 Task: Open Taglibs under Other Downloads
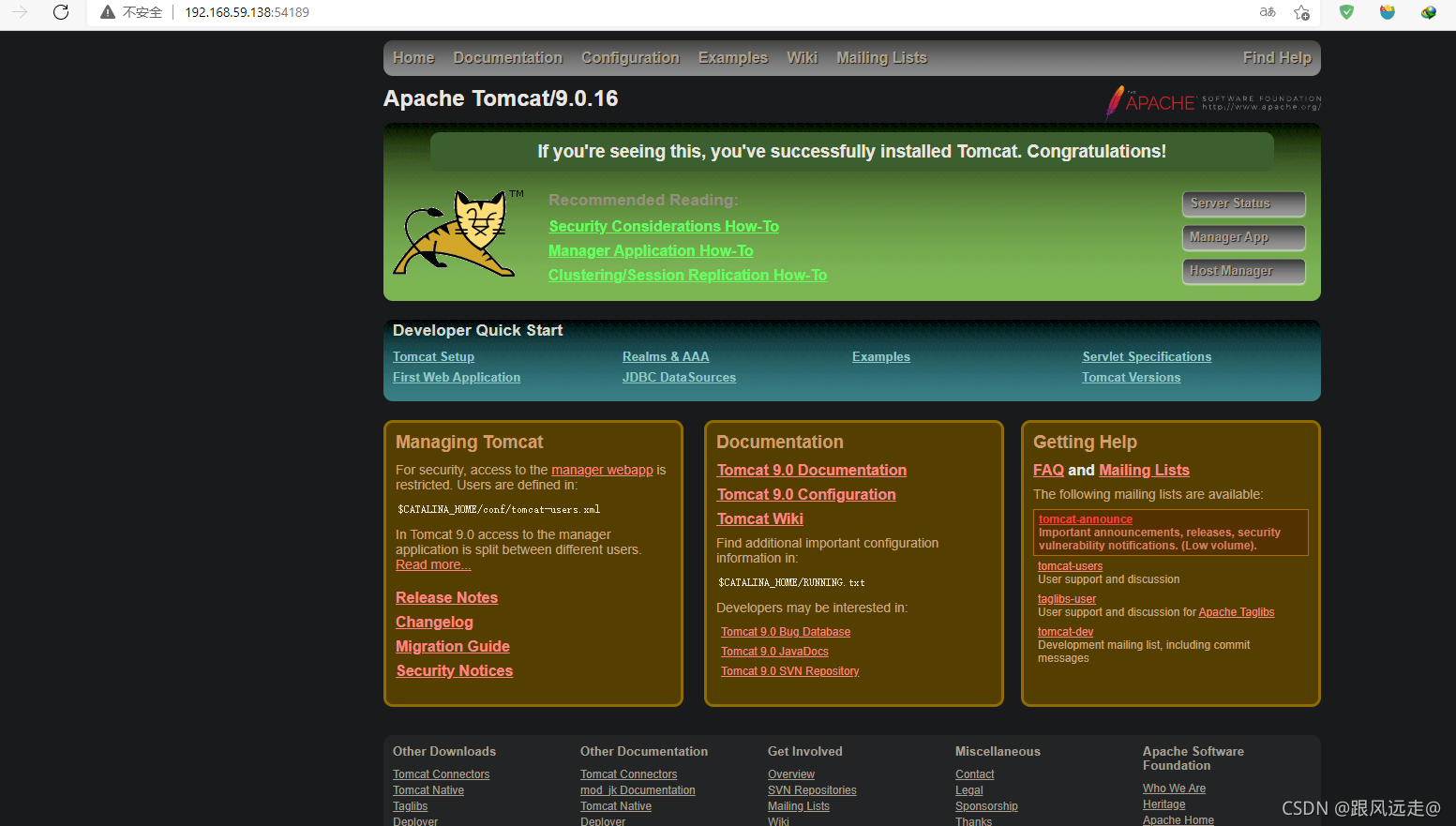click(x=410, y=806)
